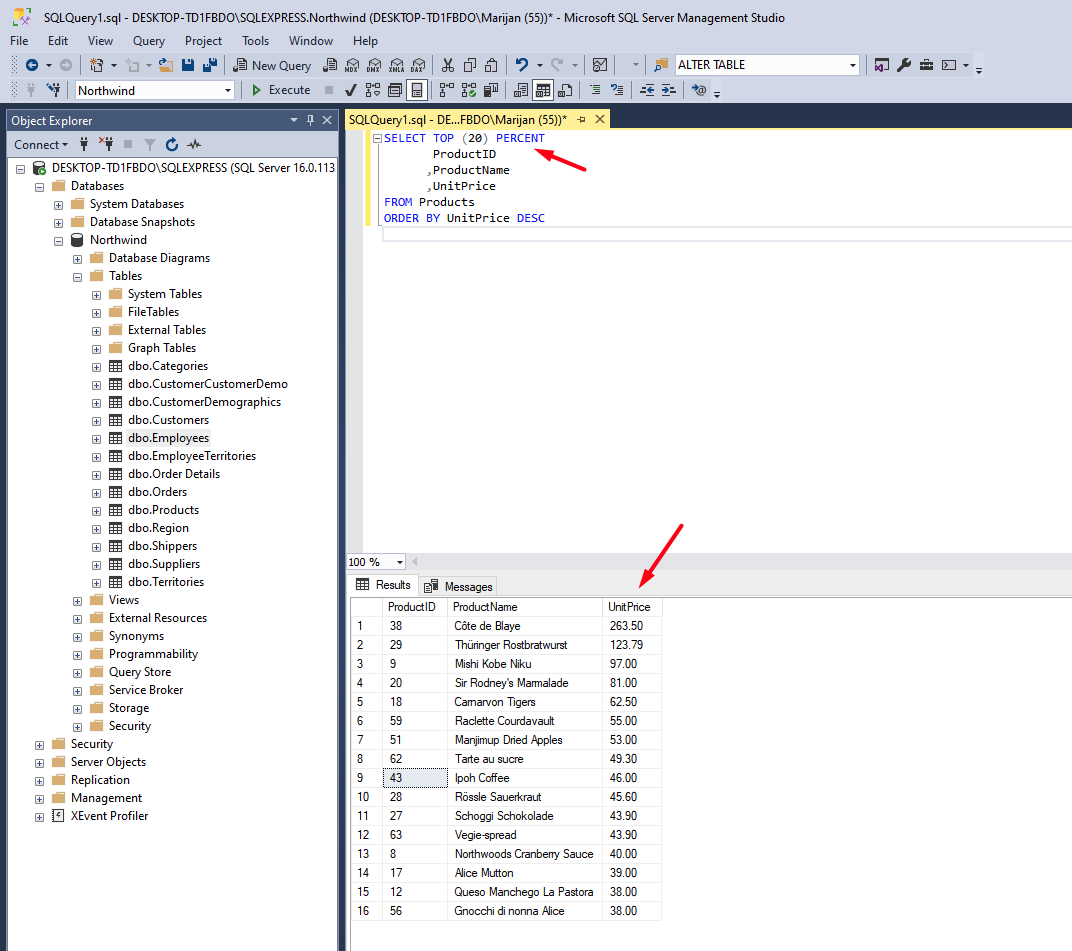Click the MDX query icon
This screenshot has height=951, width=1072.
click(x=352, y=66)
